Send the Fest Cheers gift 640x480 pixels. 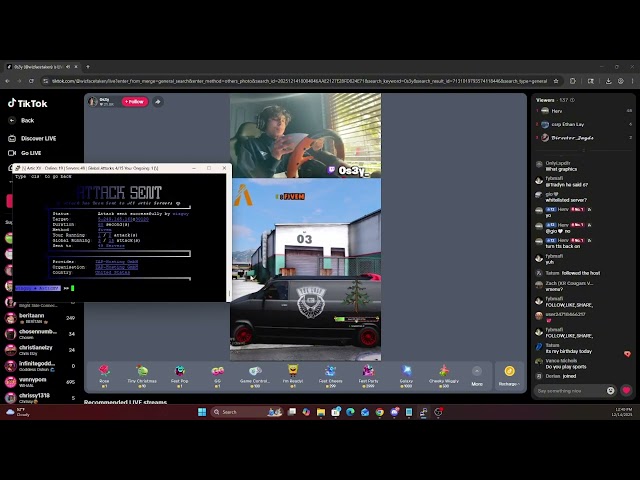point(331,376)
